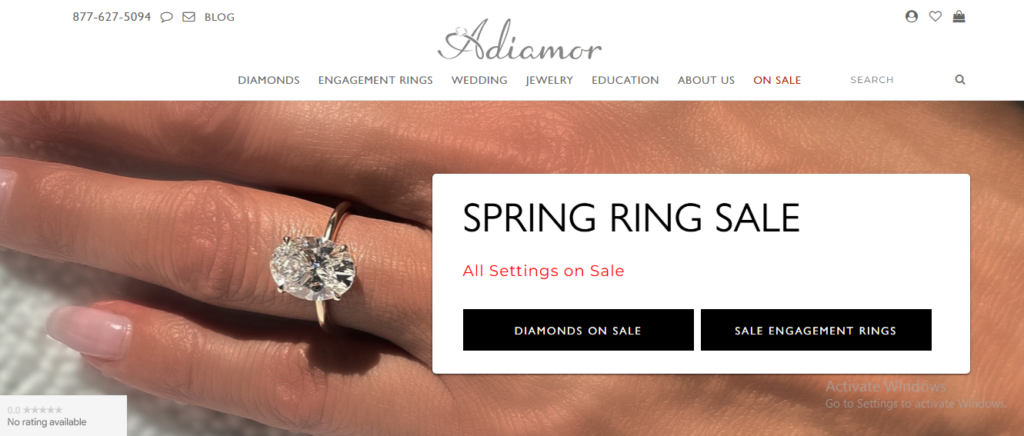Go to the Education menu
Screen dimensions: 1024x436
tap(625, 80)
